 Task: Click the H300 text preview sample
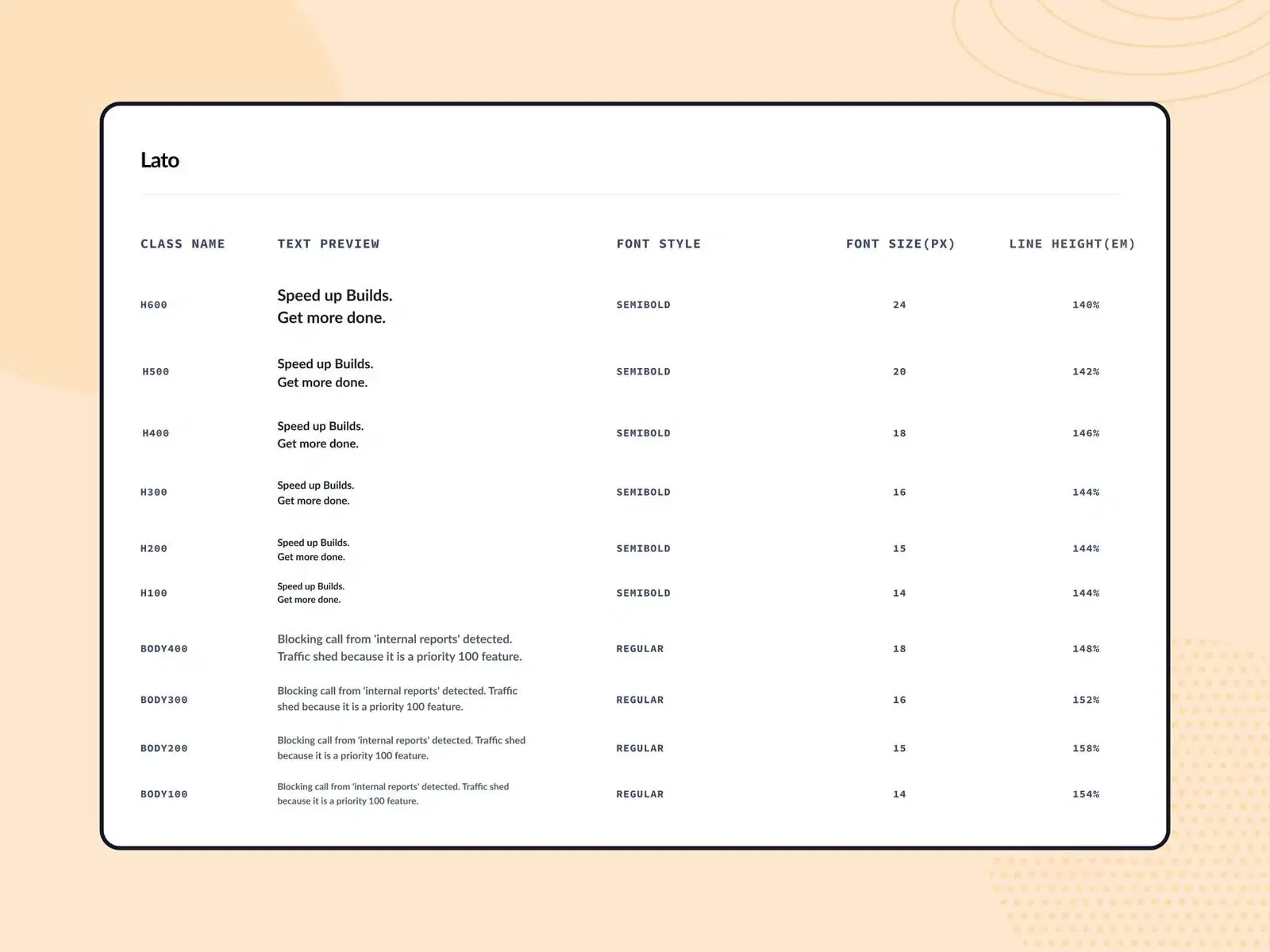[316, 493]
